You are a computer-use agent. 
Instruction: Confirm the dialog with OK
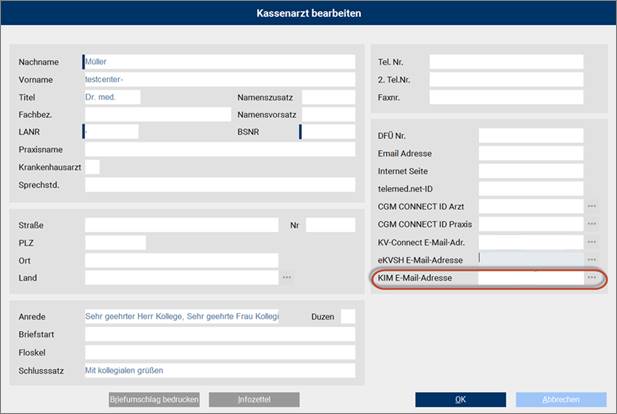(461, 399)
